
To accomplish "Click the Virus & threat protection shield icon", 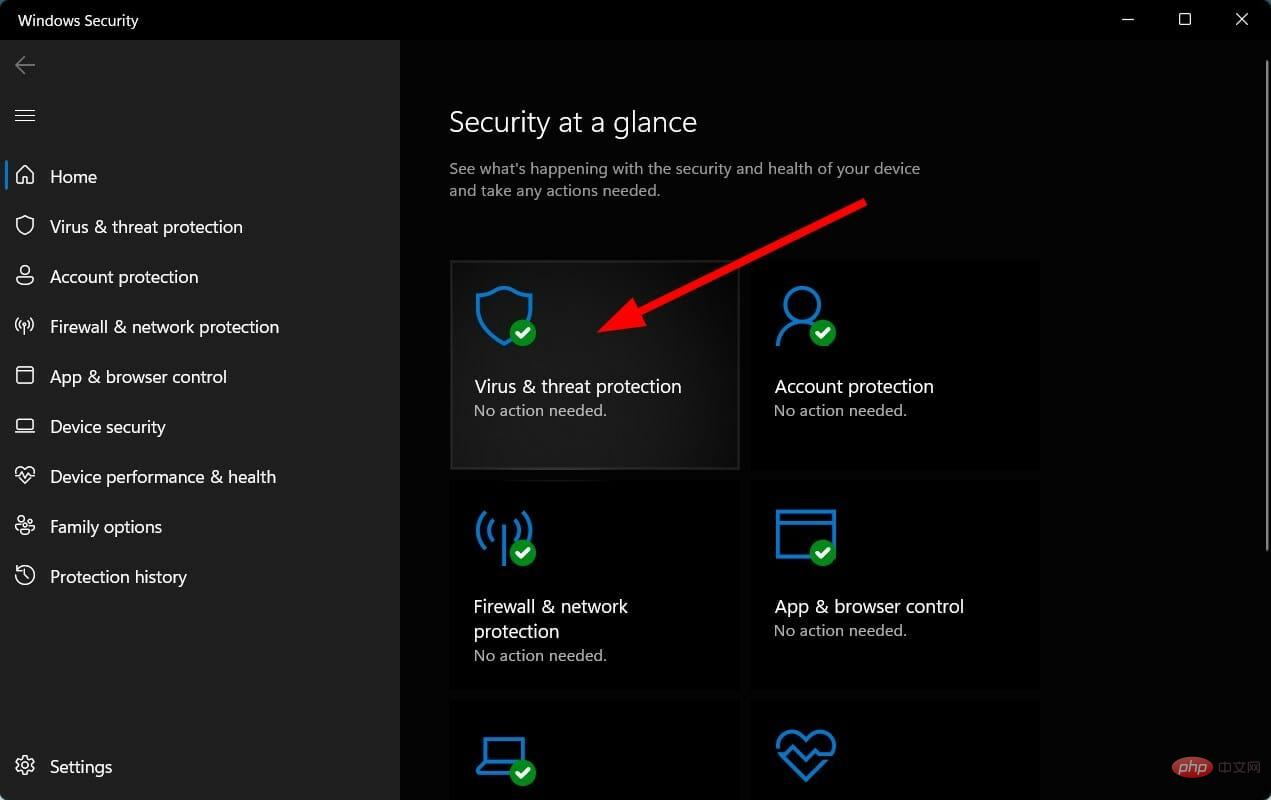I will 505,313.
